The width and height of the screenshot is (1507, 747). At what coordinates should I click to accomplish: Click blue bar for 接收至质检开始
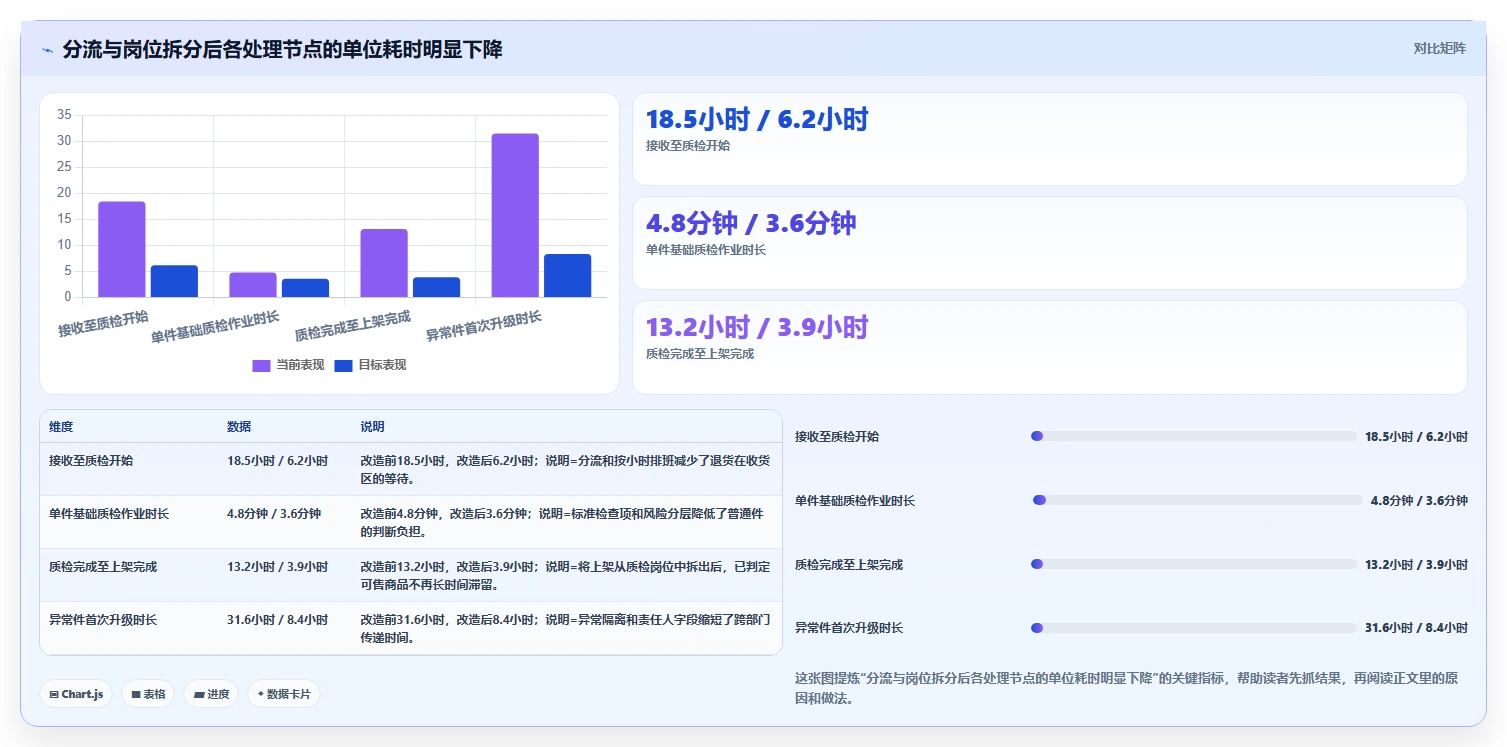[174, 281]
